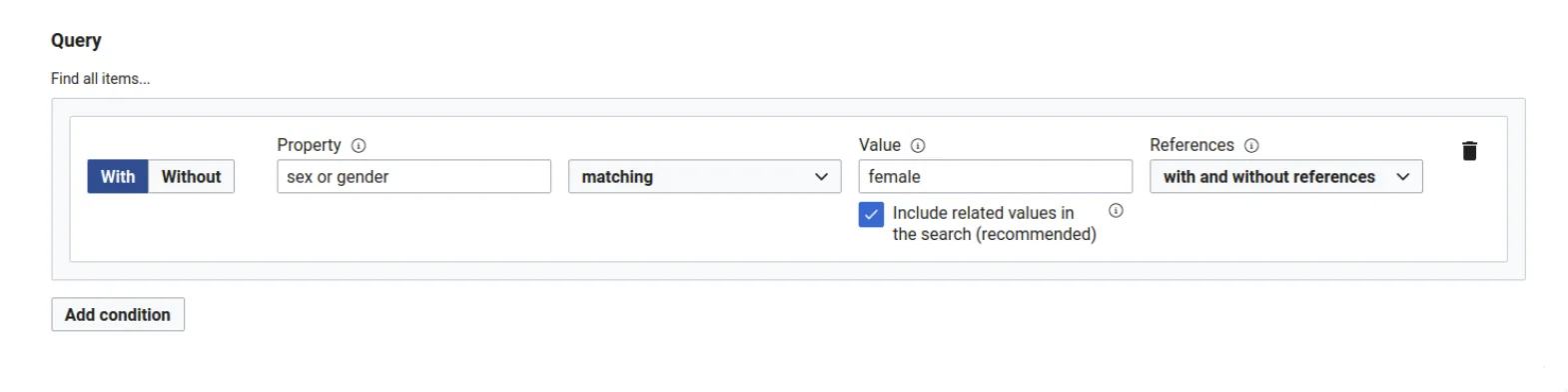
Task: Click the info icon next to Property
Action: (359, 146)
